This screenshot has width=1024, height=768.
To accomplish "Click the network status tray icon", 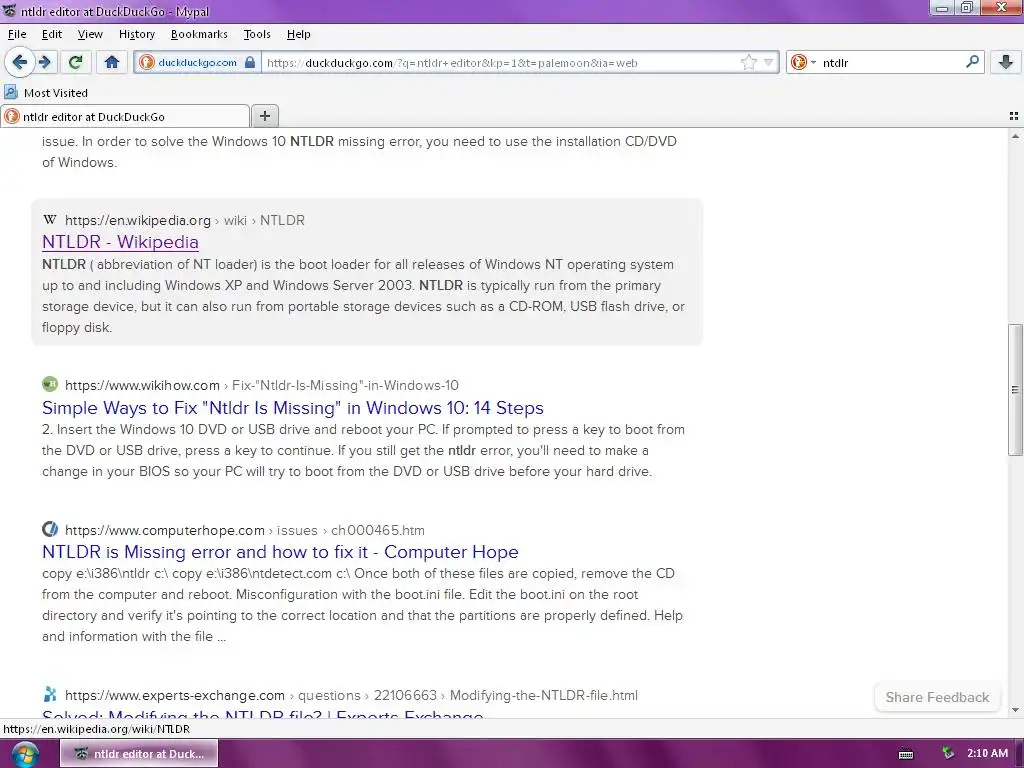I will pos(948,754).
